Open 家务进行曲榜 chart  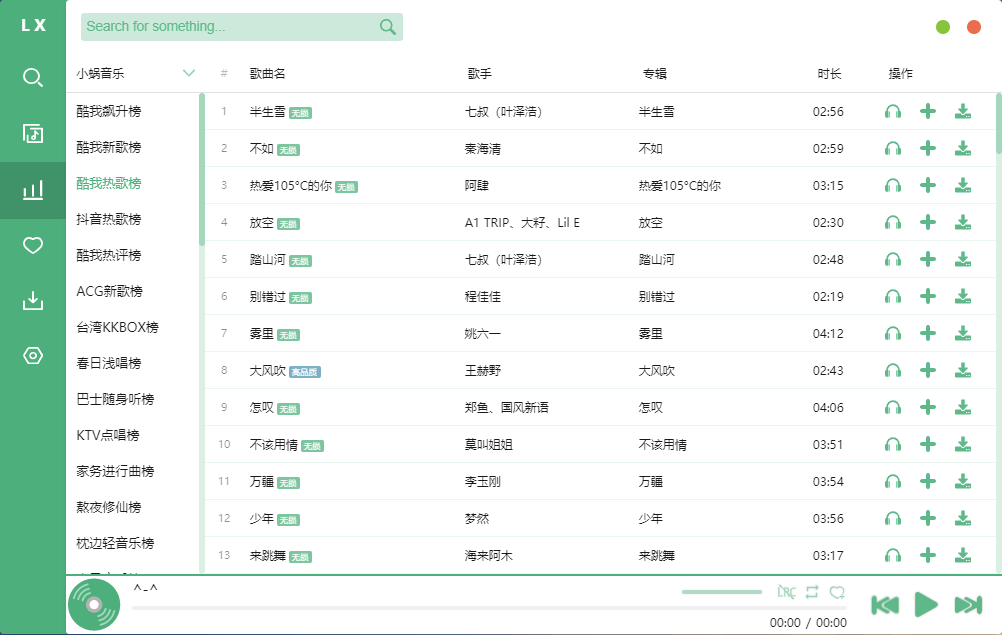coord(115,471)
